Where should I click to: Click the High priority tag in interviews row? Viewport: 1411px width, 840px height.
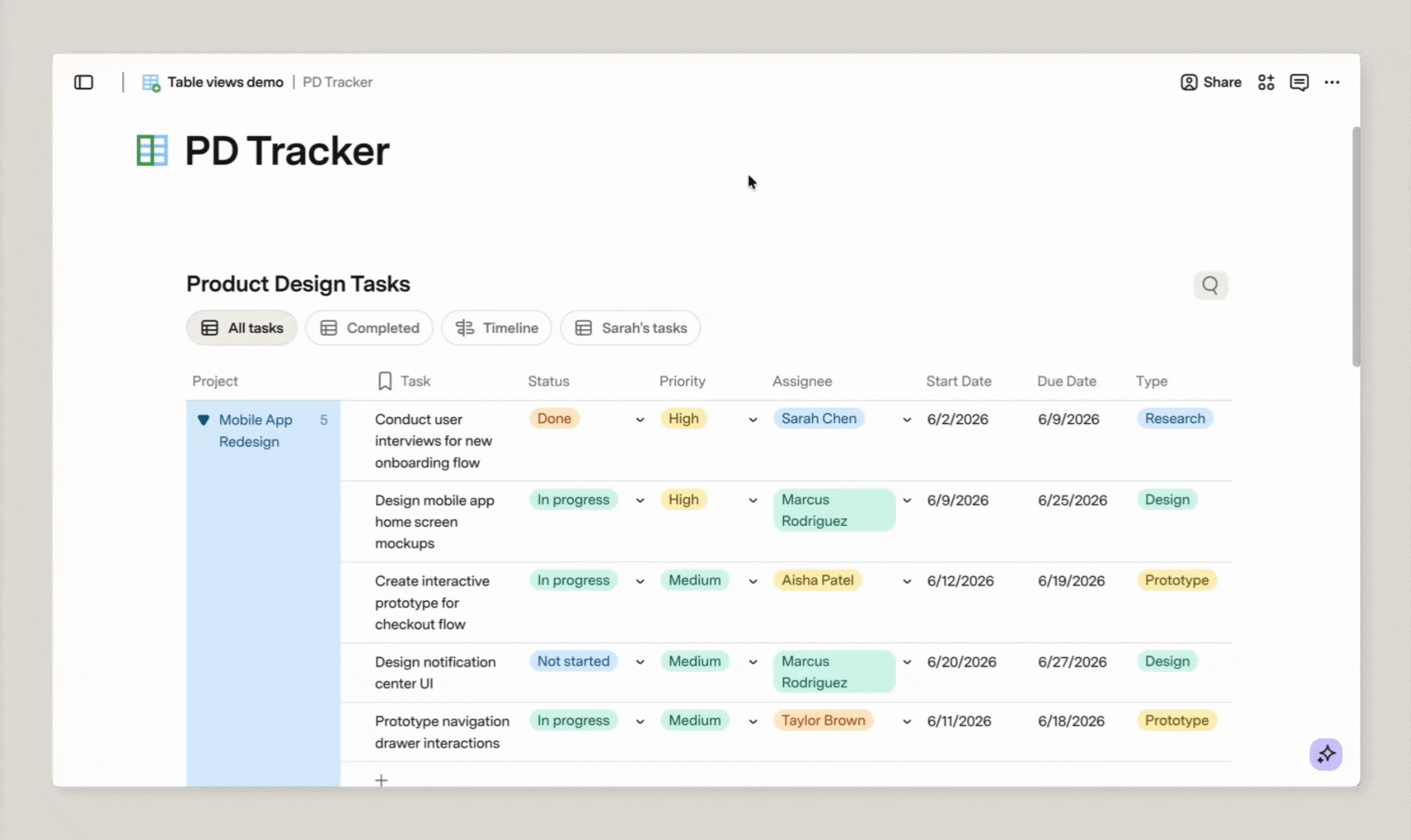tap(684, 418)
